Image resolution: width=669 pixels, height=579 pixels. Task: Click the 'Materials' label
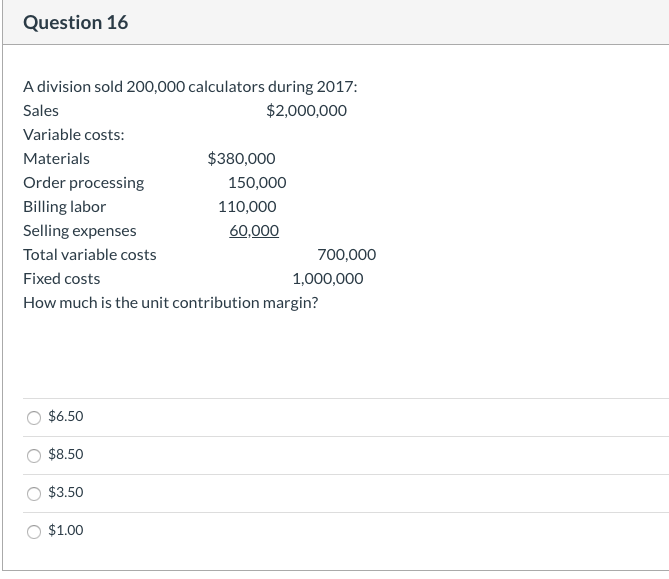56,159
